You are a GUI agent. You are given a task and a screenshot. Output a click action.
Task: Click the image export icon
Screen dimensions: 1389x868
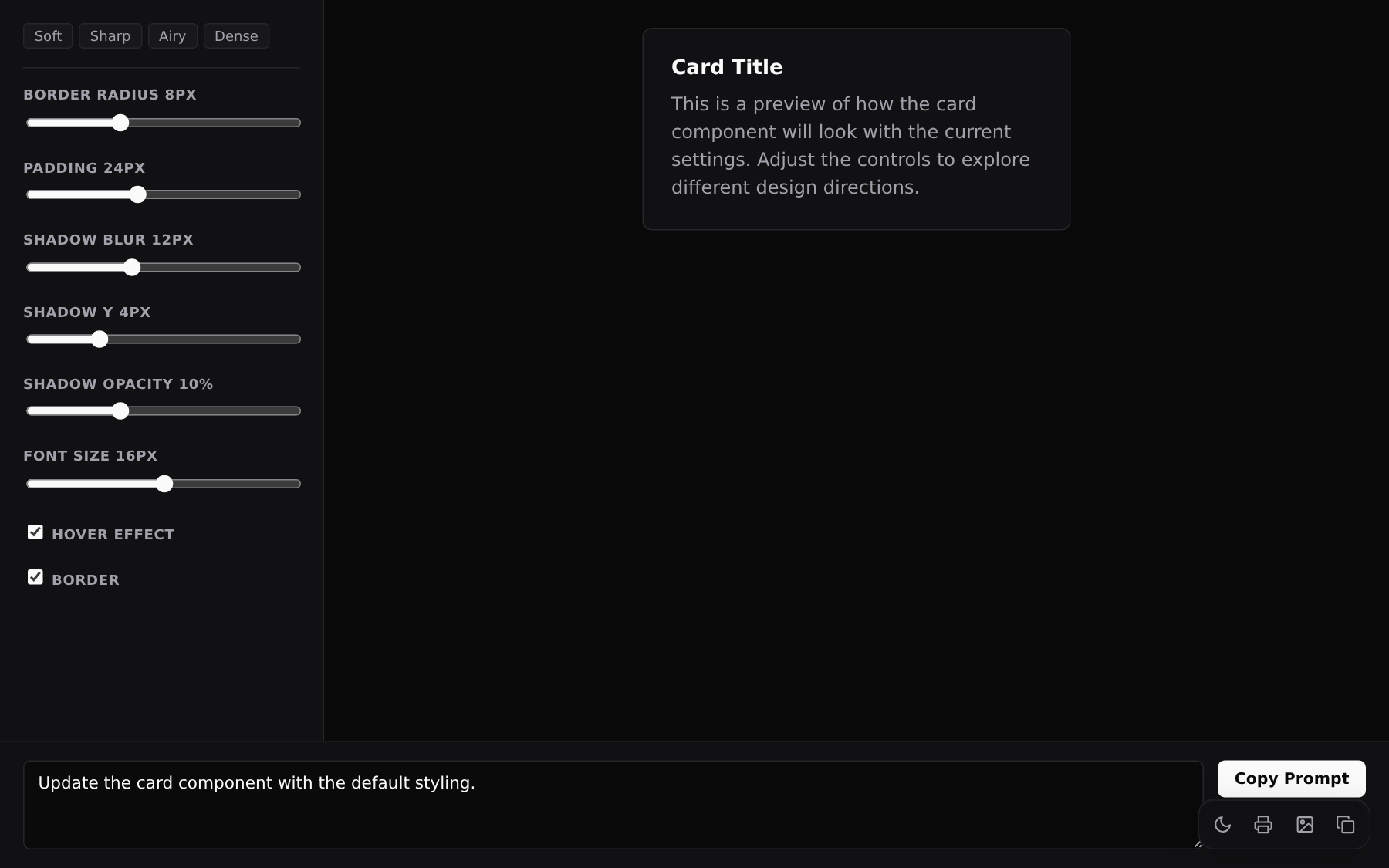1305,825
